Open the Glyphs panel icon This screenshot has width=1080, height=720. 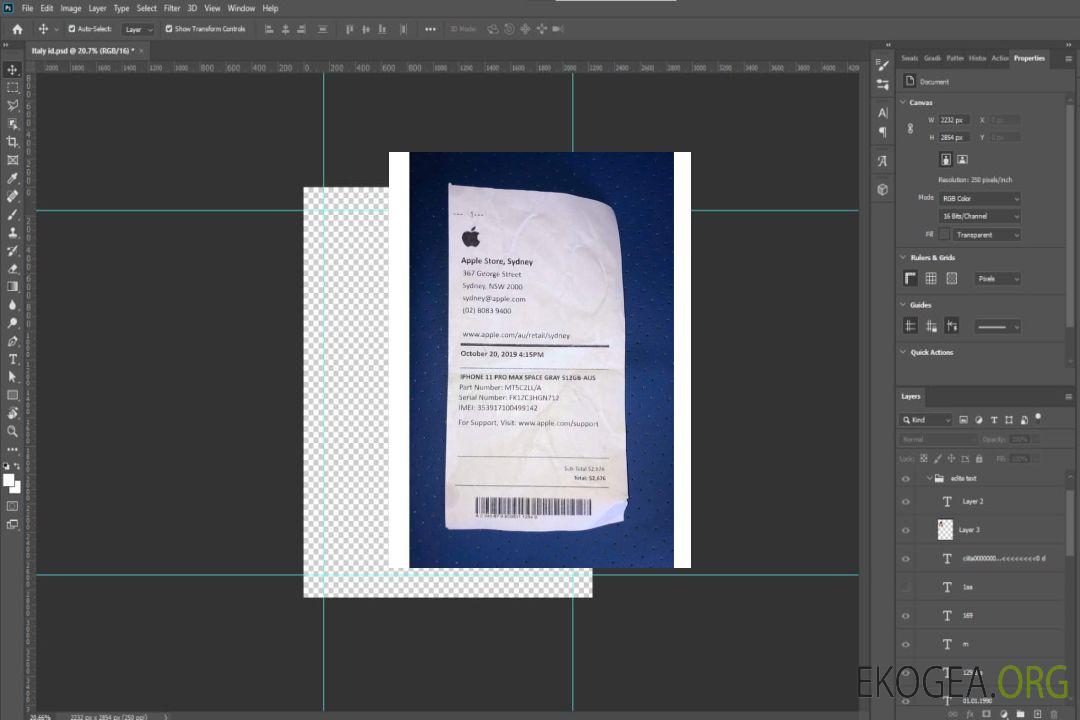[x=883, y=161]
